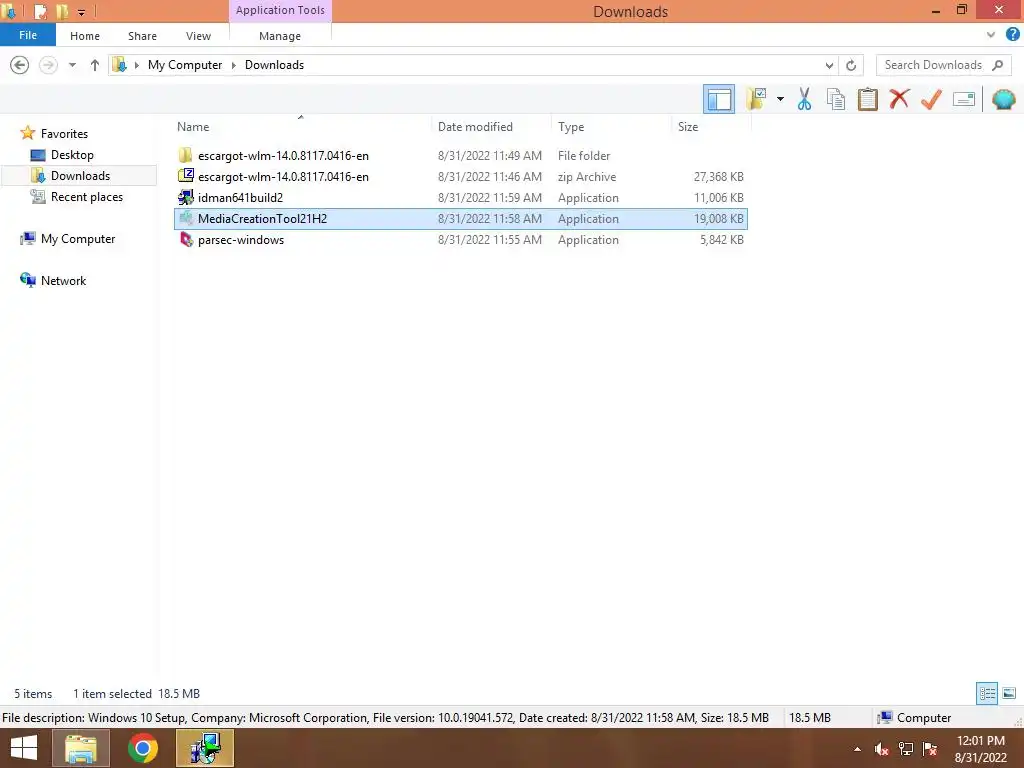Click the idman641build2 file icon
This screenshot has width=1024, height=768.
pos(186,197)
